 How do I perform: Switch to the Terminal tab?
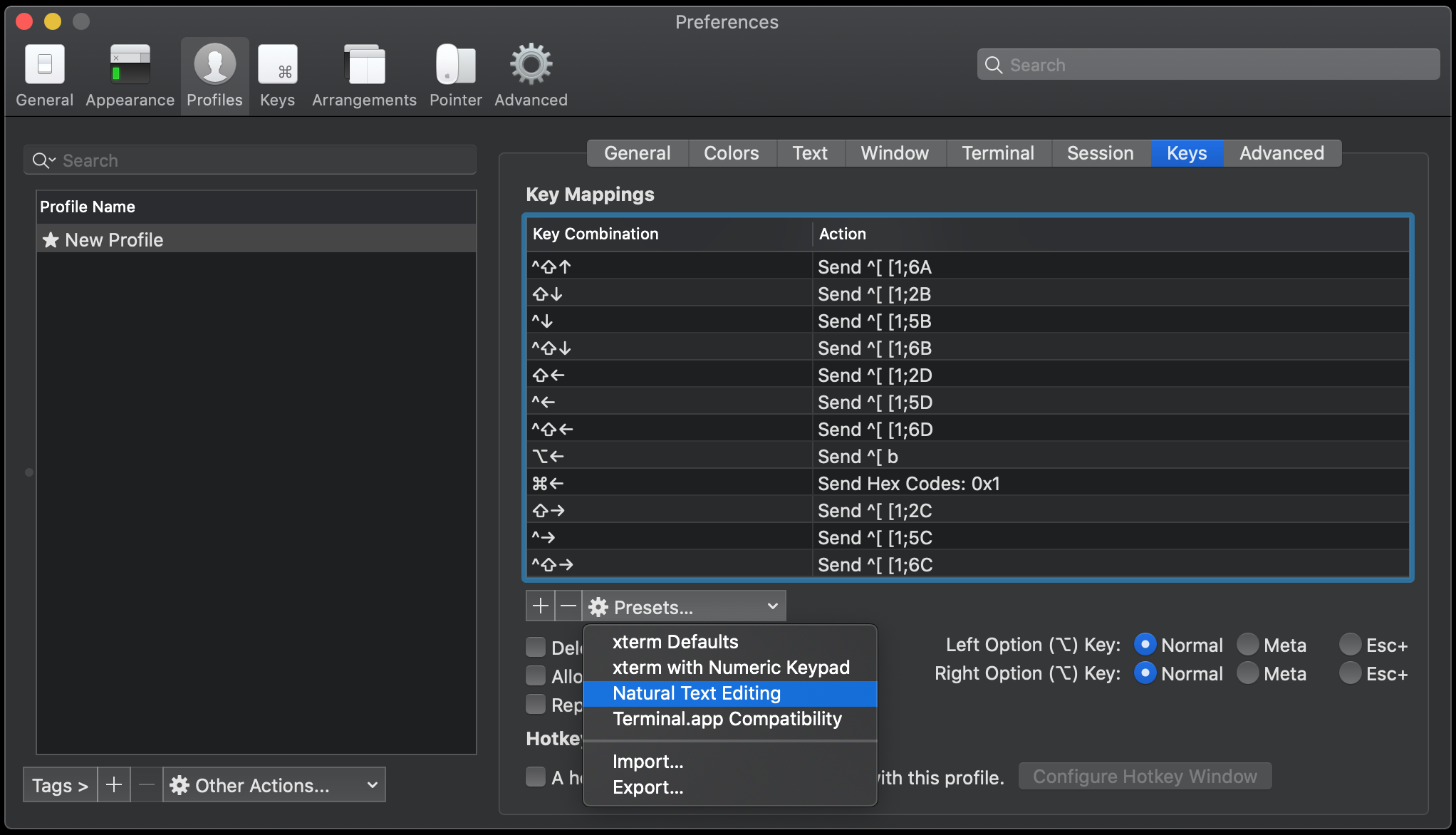997,153
